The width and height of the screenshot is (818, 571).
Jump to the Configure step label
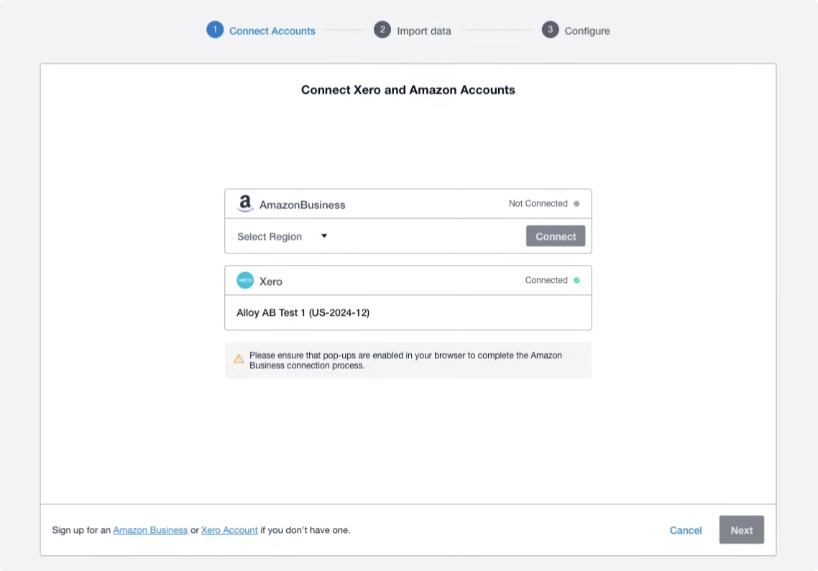point(587,31)
